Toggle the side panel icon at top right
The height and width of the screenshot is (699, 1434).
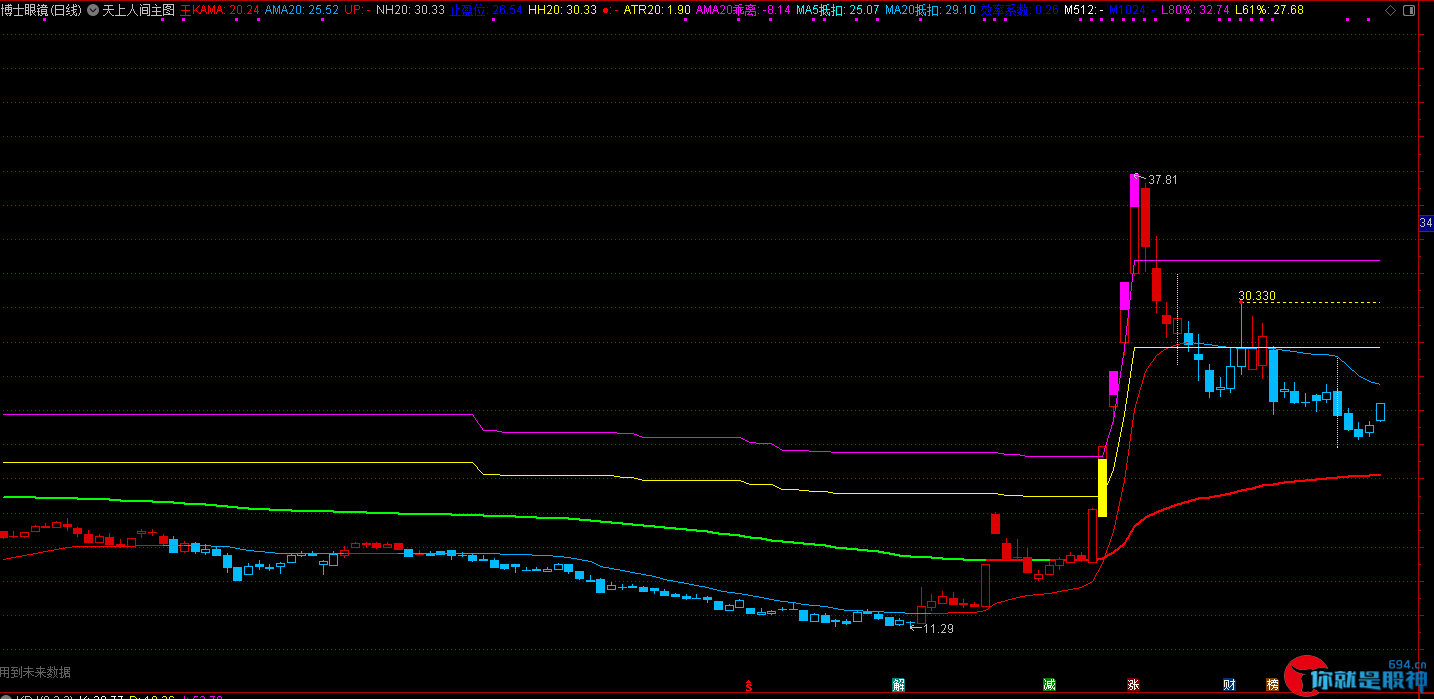(x=1408, y=9)
